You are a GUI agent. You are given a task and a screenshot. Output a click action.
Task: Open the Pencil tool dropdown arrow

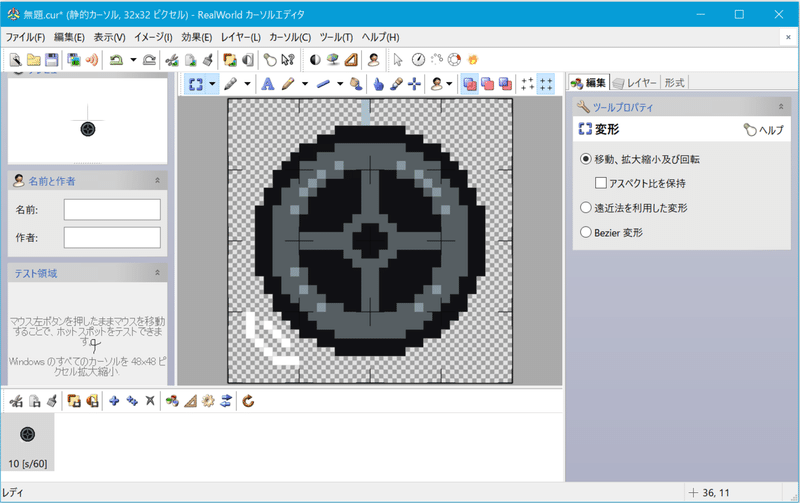(x=305, y=84)
